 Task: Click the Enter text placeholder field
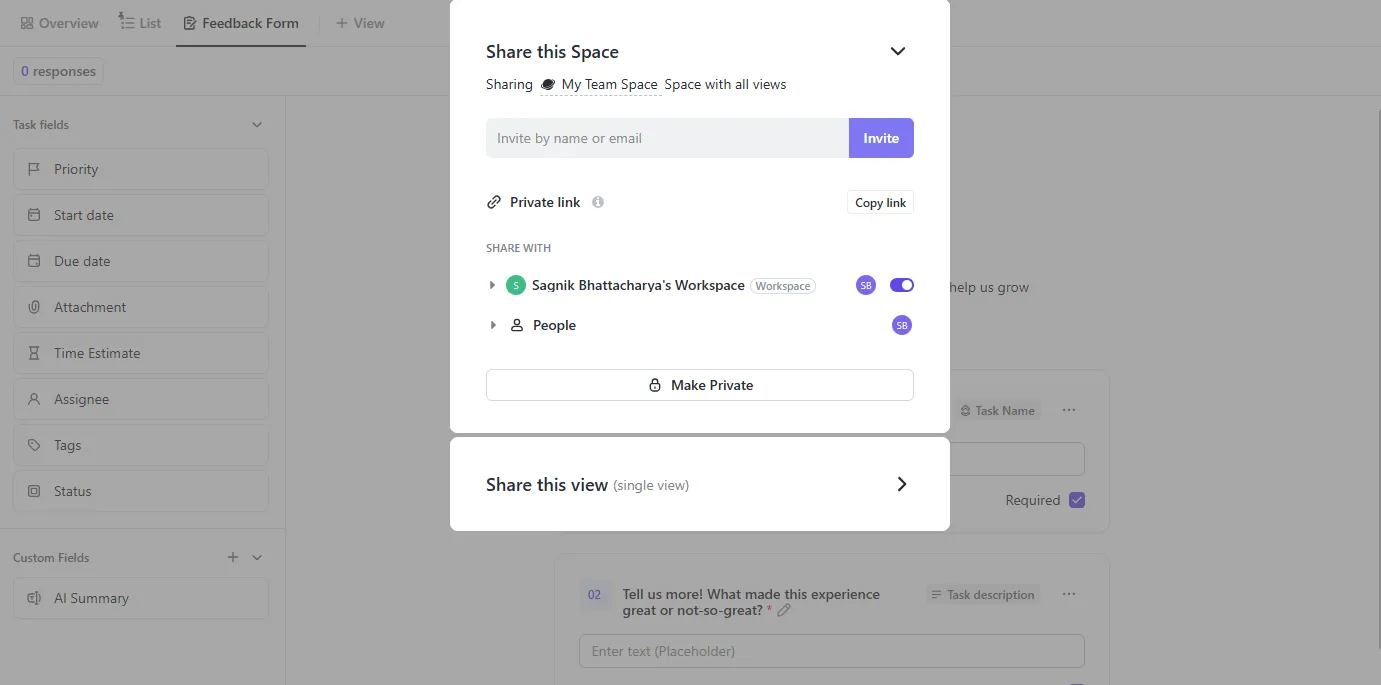click(831, 651)
